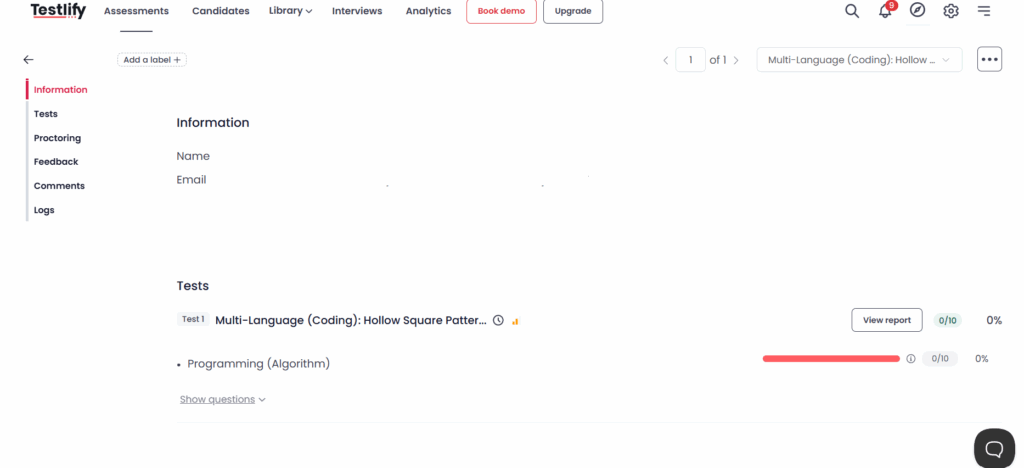
Task: Go to previous candidate page arrow
Action: 665,60
